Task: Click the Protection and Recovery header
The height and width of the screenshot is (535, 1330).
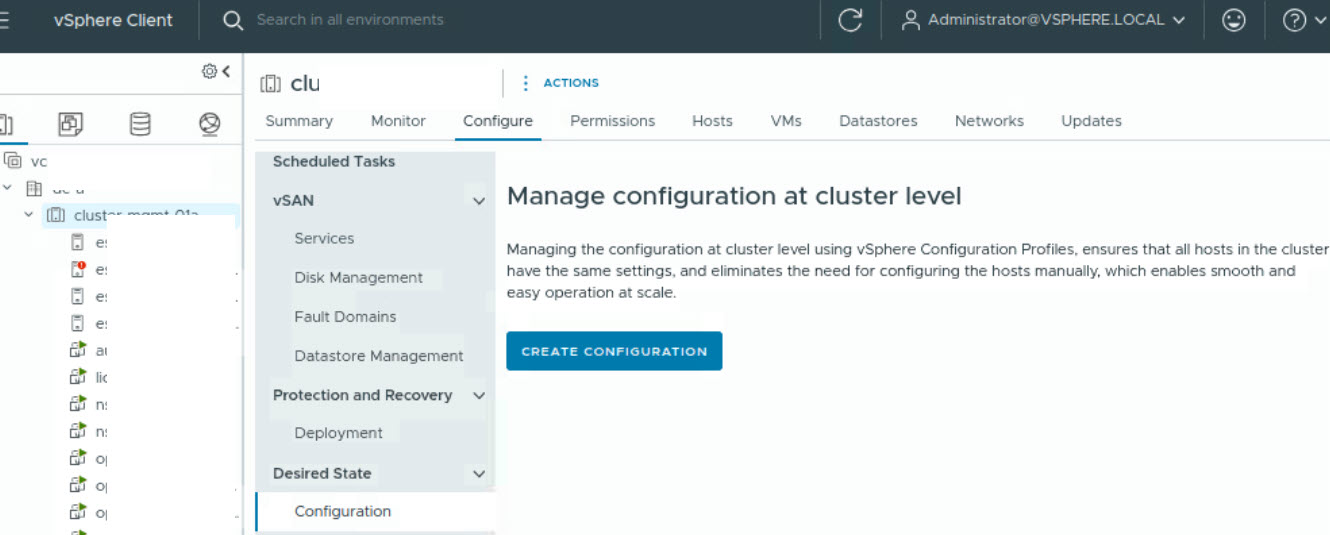Action: (x=362, y=395)
